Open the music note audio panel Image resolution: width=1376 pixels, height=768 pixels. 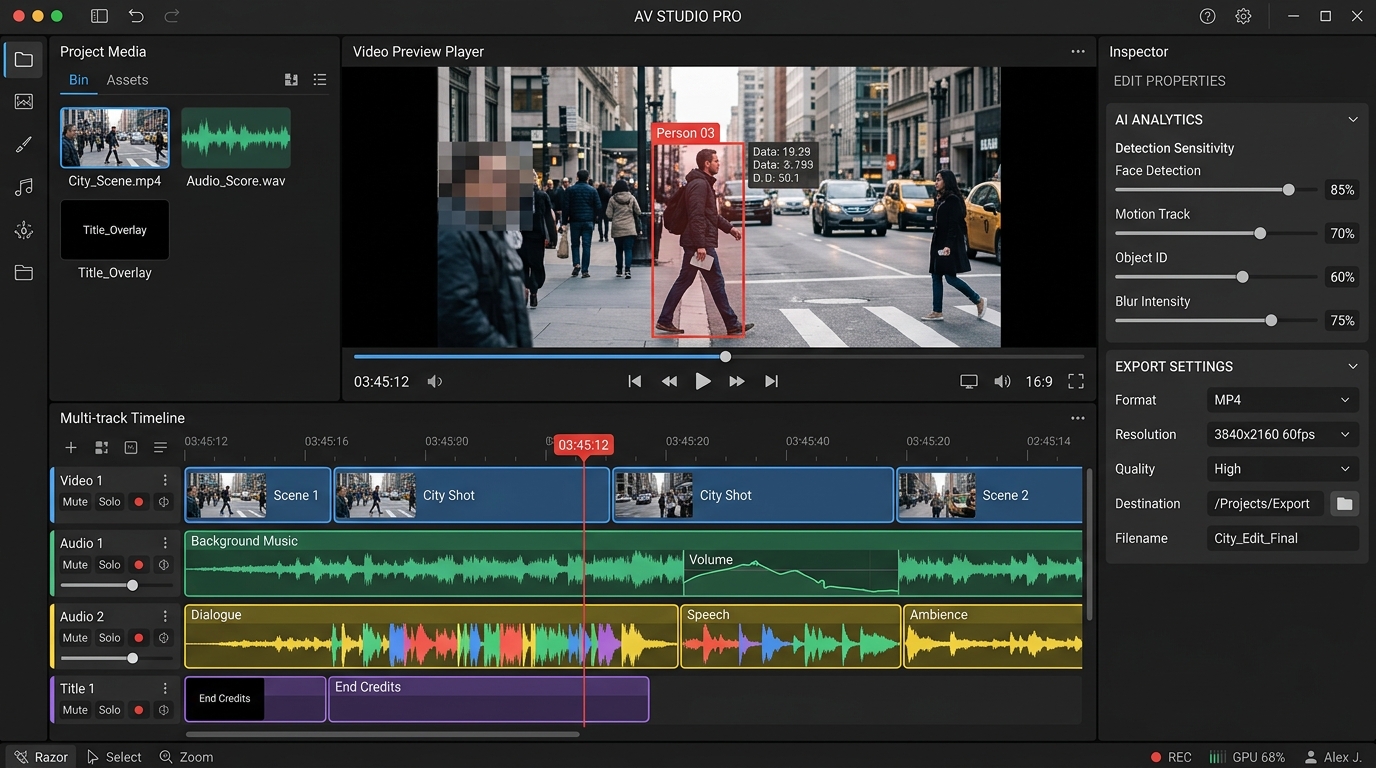pyautogui.click(x=24, y=187)
